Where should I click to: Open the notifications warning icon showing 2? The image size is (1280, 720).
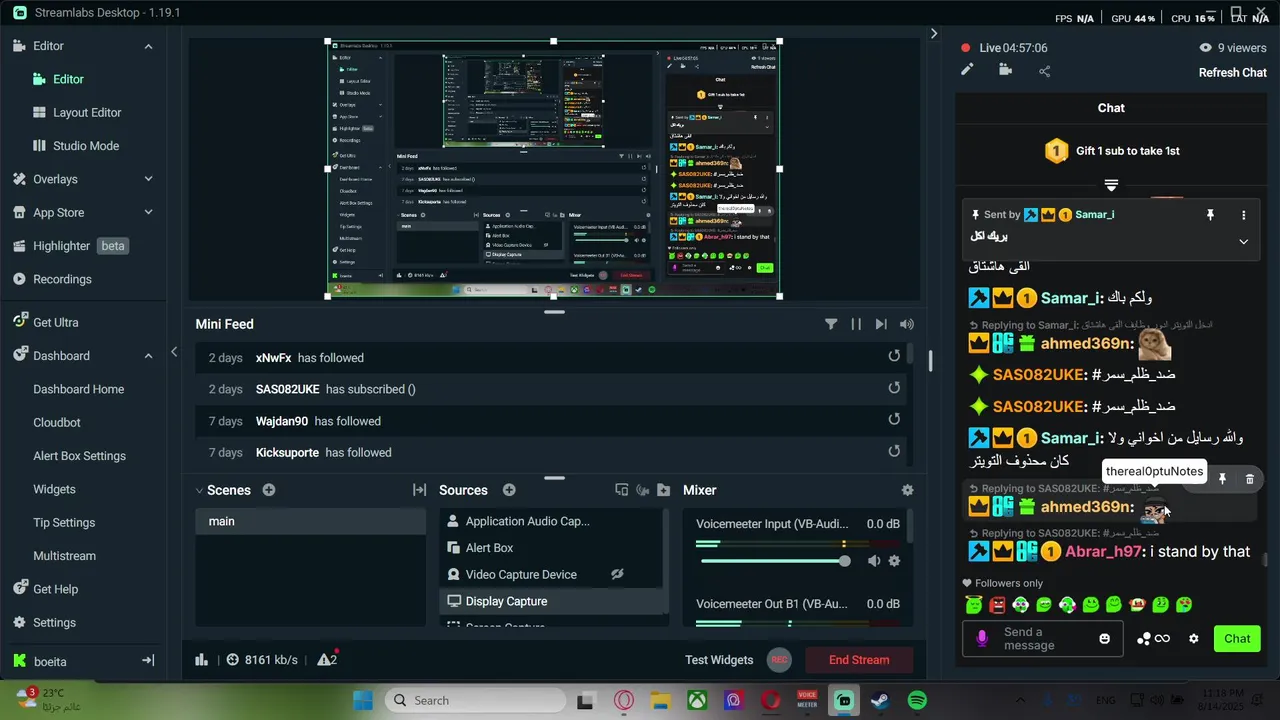point(327,659)
